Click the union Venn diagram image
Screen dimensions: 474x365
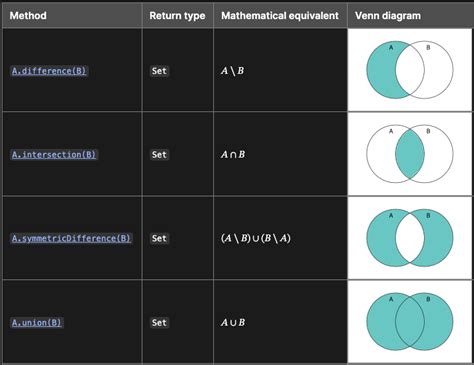tap(410, 322)
